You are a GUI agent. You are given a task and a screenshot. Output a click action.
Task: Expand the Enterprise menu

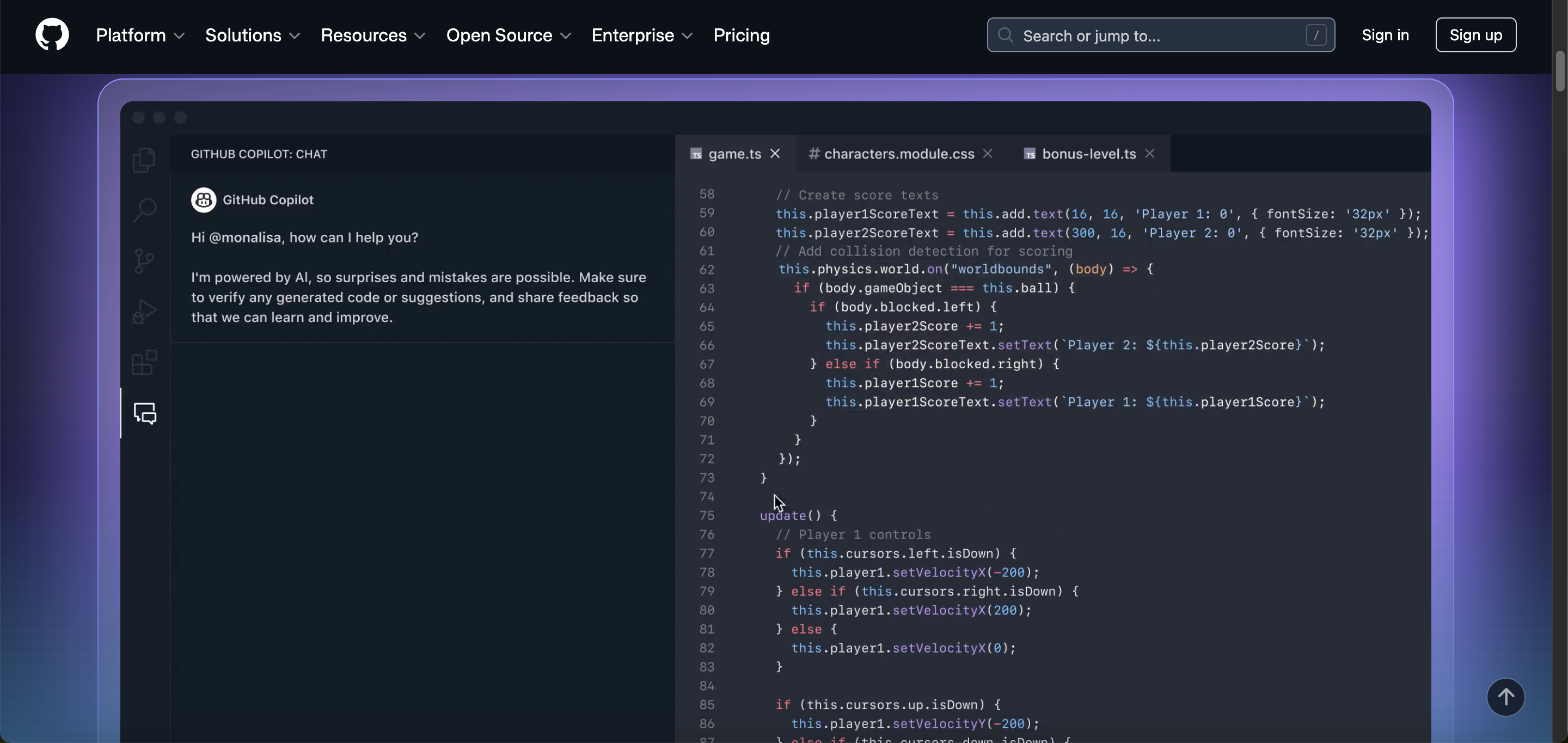click(x=642, y=35)
